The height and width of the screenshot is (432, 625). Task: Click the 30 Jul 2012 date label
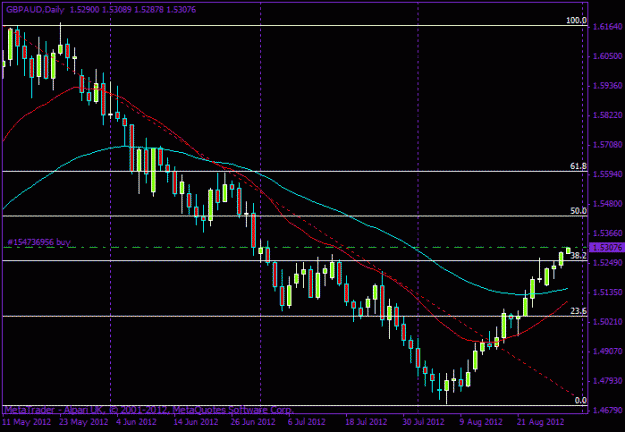423,422
